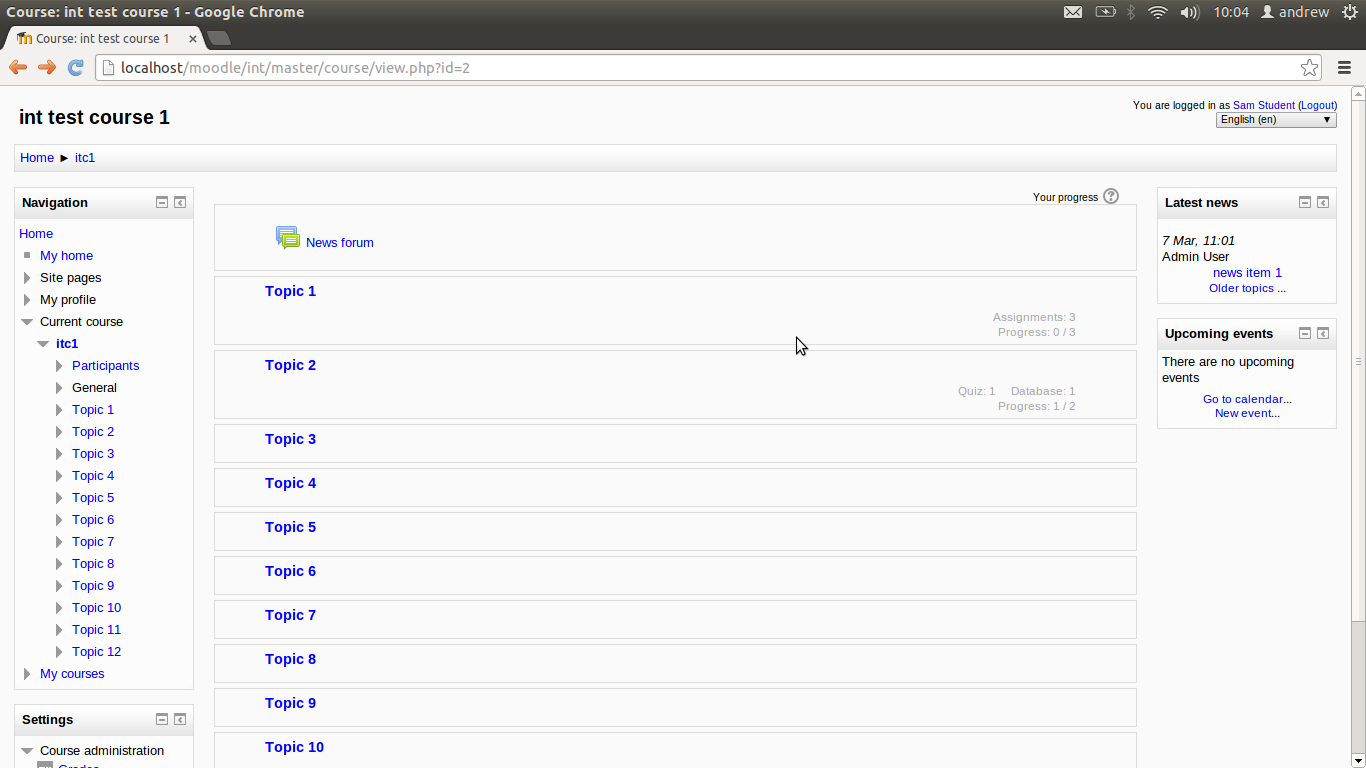This screenshot has width=1366, height=768.
Task: Open the Sam Student profile link
Action: tap(1264, 105)
